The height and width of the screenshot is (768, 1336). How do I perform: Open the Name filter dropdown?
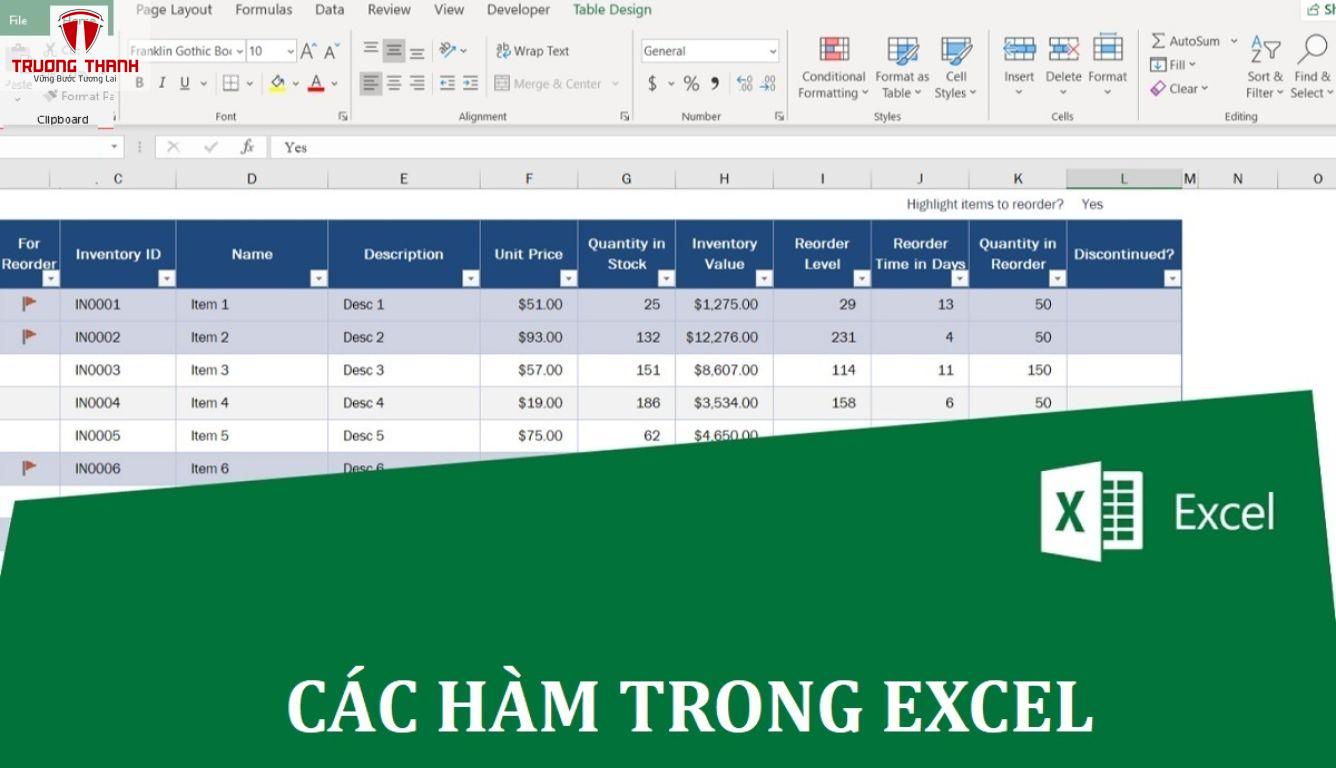319,279
